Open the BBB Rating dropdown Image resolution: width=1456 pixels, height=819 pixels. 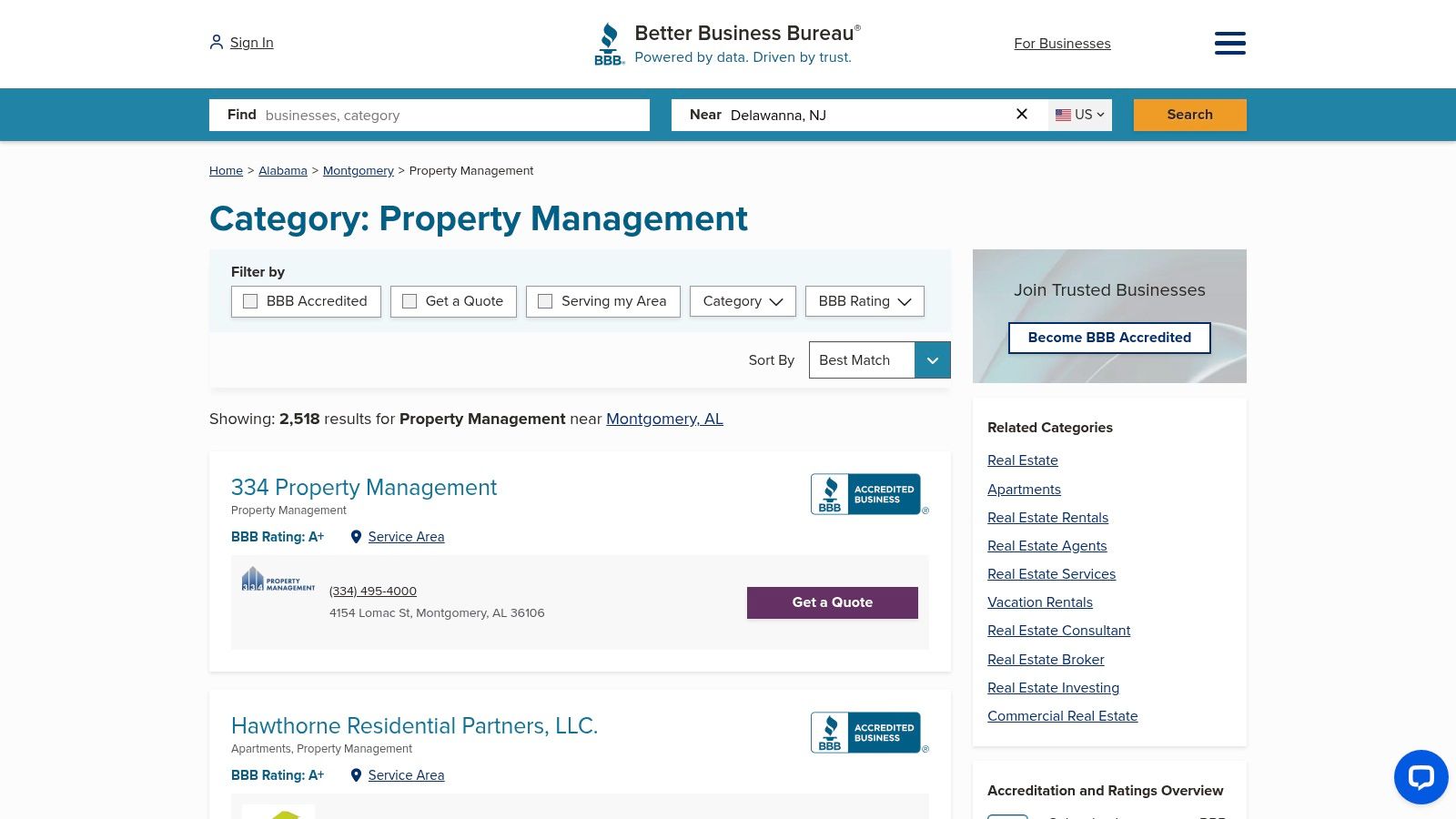(864, 301)
